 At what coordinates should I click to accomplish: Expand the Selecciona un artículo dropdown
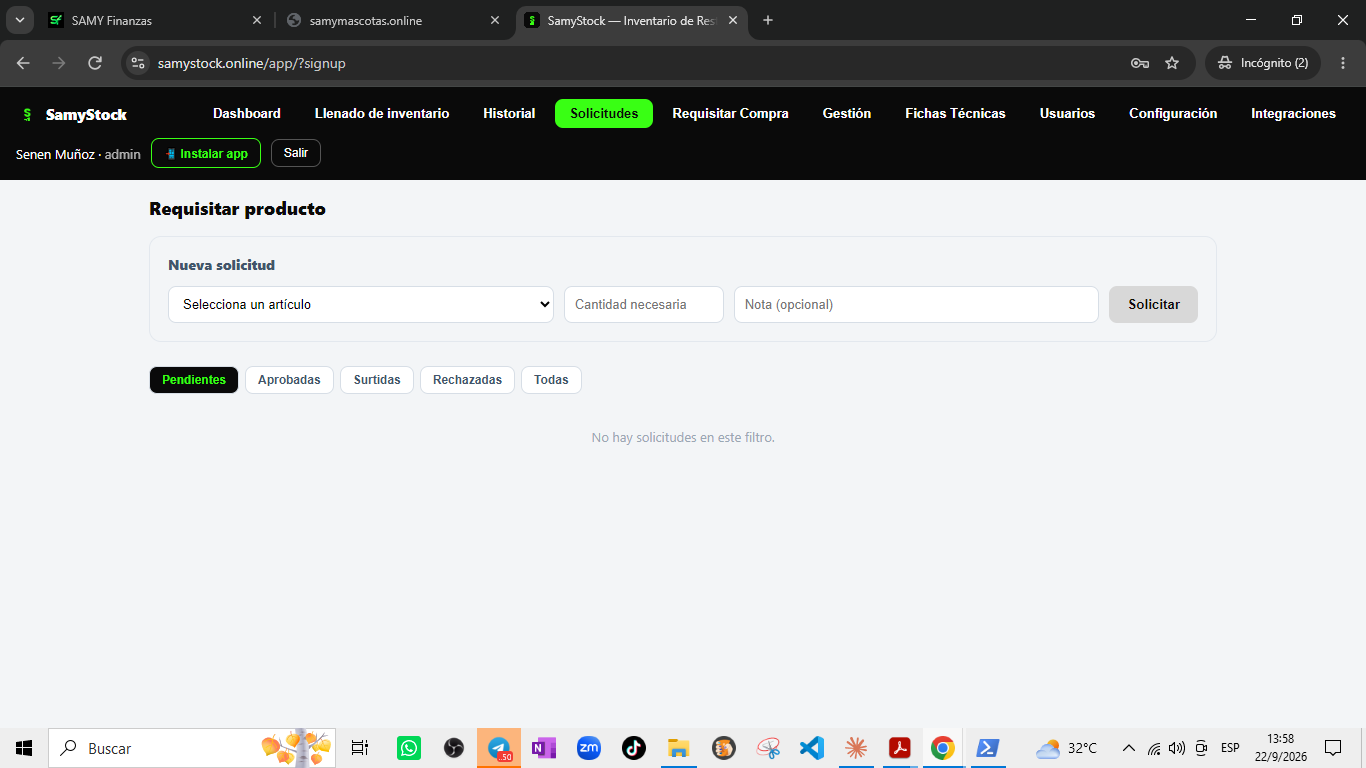tap(361, 305)
